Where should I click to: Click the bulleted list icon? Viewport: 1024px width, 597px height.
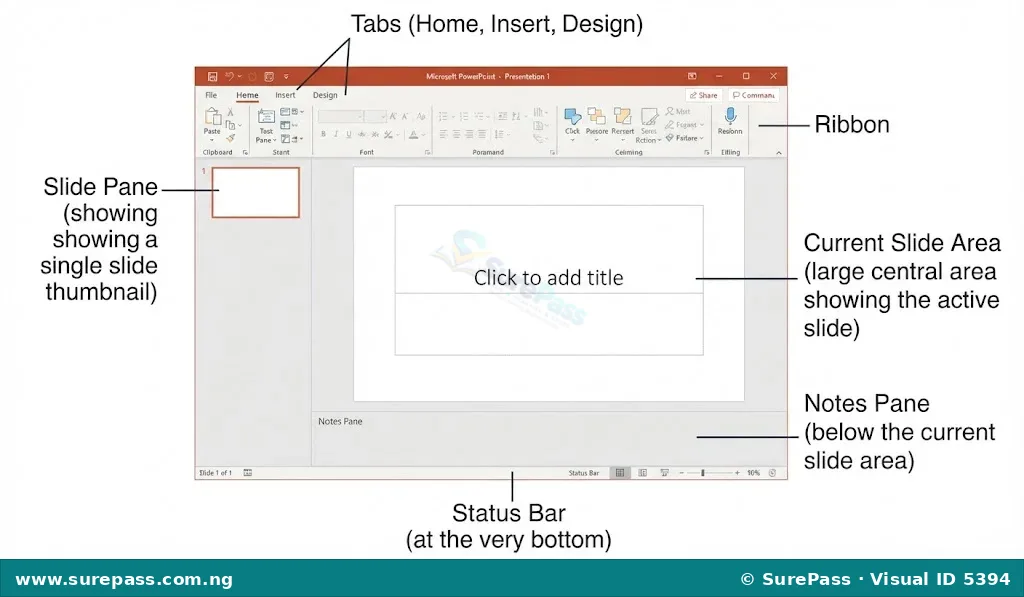443,116
